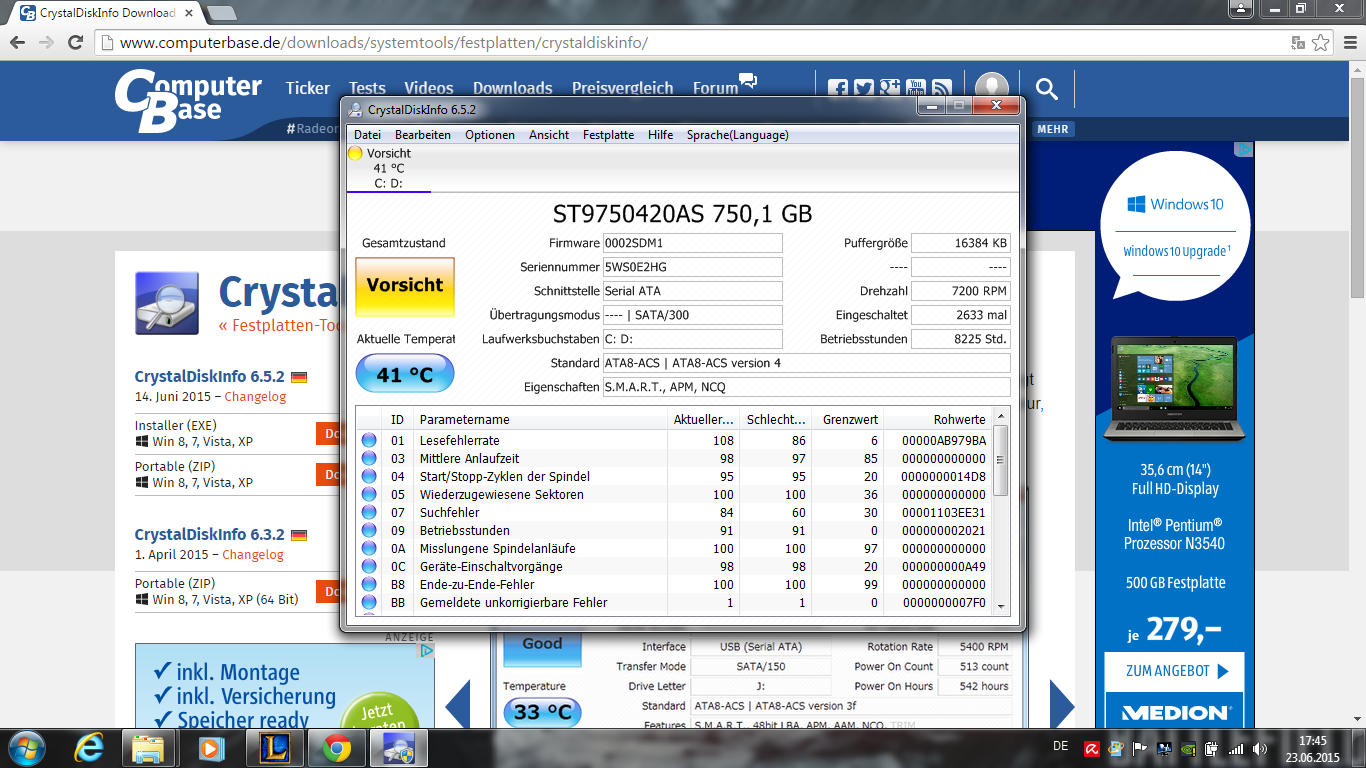The width and height of the screenshot is (1366, 768).
Task: Click the next screenshot carousel arrow
Action: click(1062, 707)
